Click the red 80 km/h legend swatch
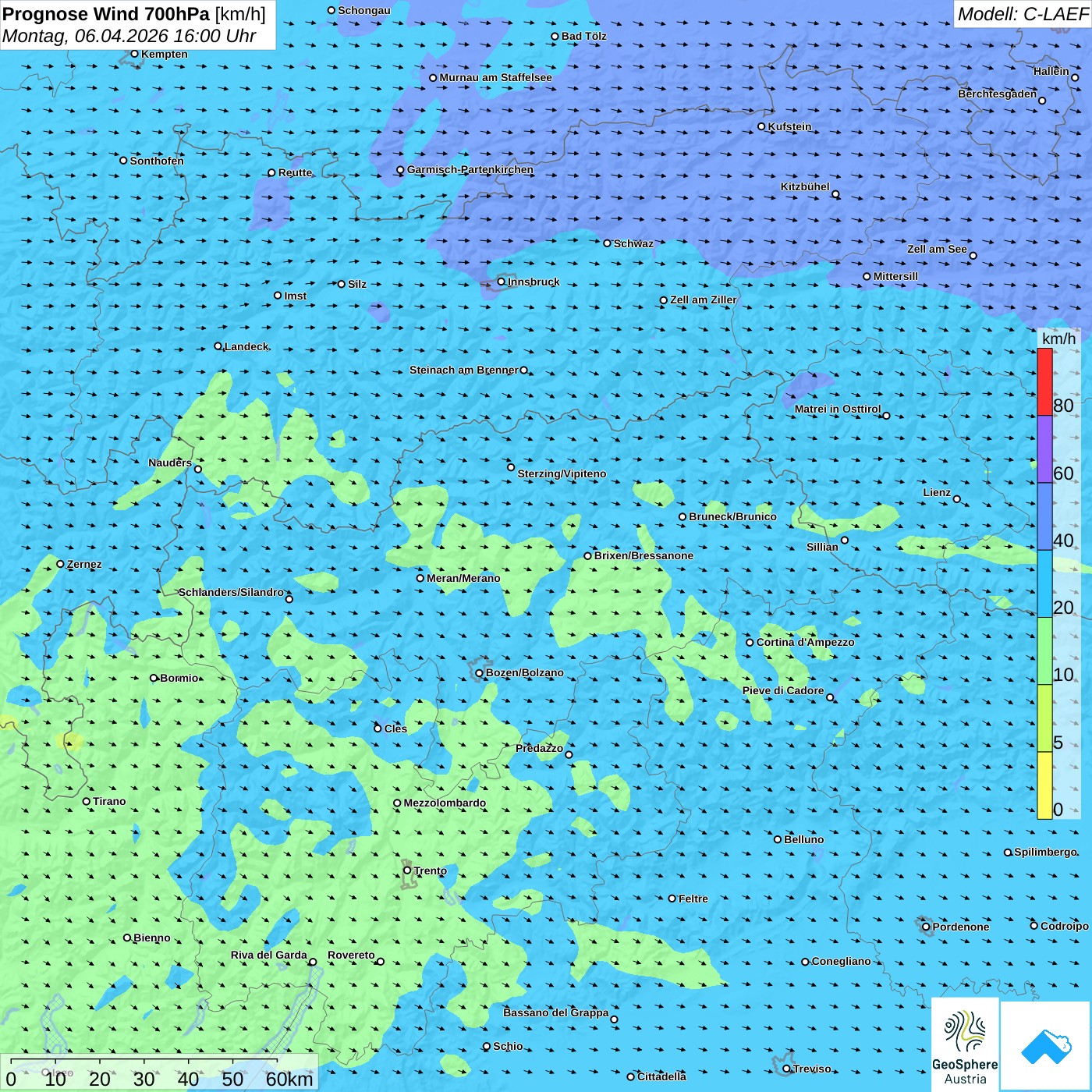 coord(1044,381)
